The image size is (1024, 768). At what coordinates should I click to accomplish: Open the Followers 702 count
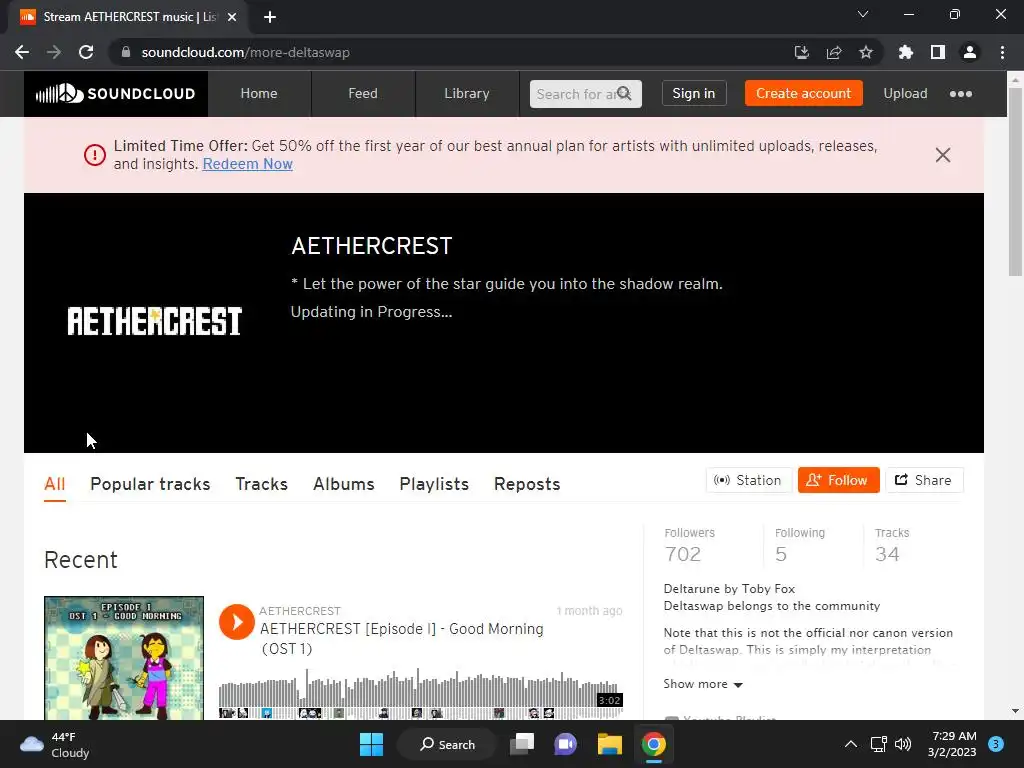click(x=689, y=545)
